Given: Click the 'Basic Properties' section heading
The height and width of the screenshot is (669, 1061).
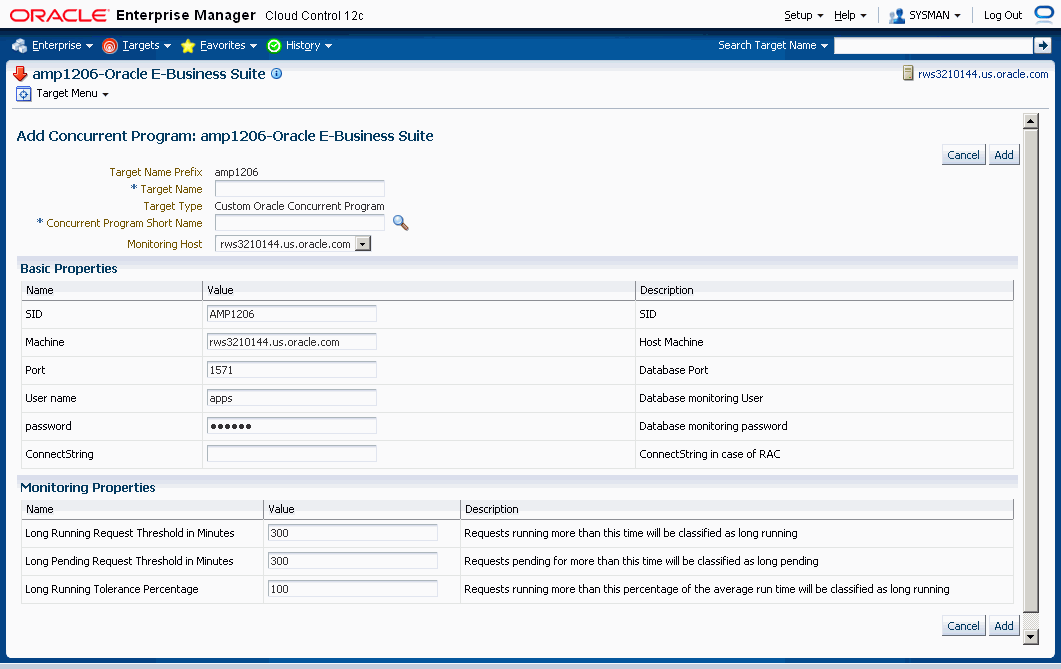Looking at the screenshot, I should [x=69, y=269].
